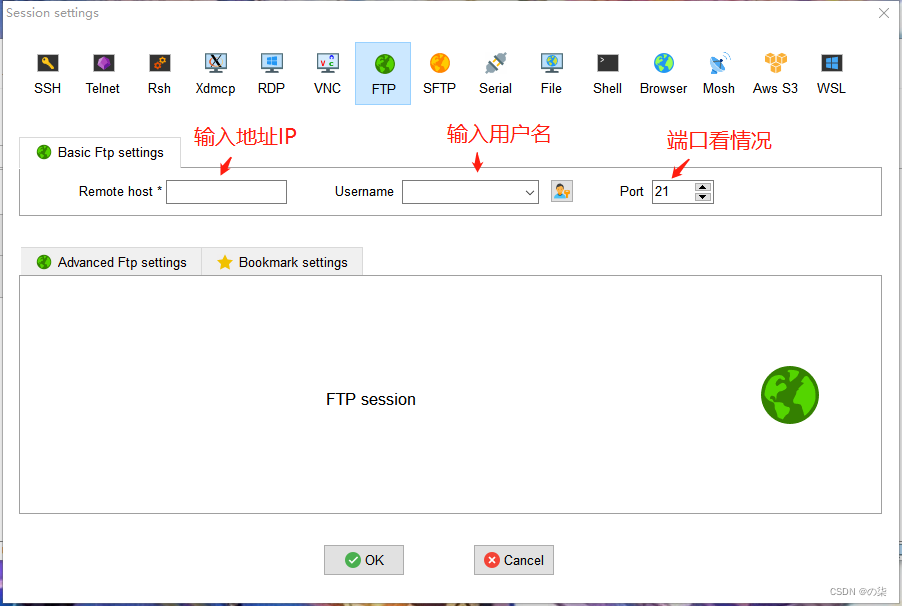Switch to the SFTP session type
This screenshot has height=606, width=902.
439,70
